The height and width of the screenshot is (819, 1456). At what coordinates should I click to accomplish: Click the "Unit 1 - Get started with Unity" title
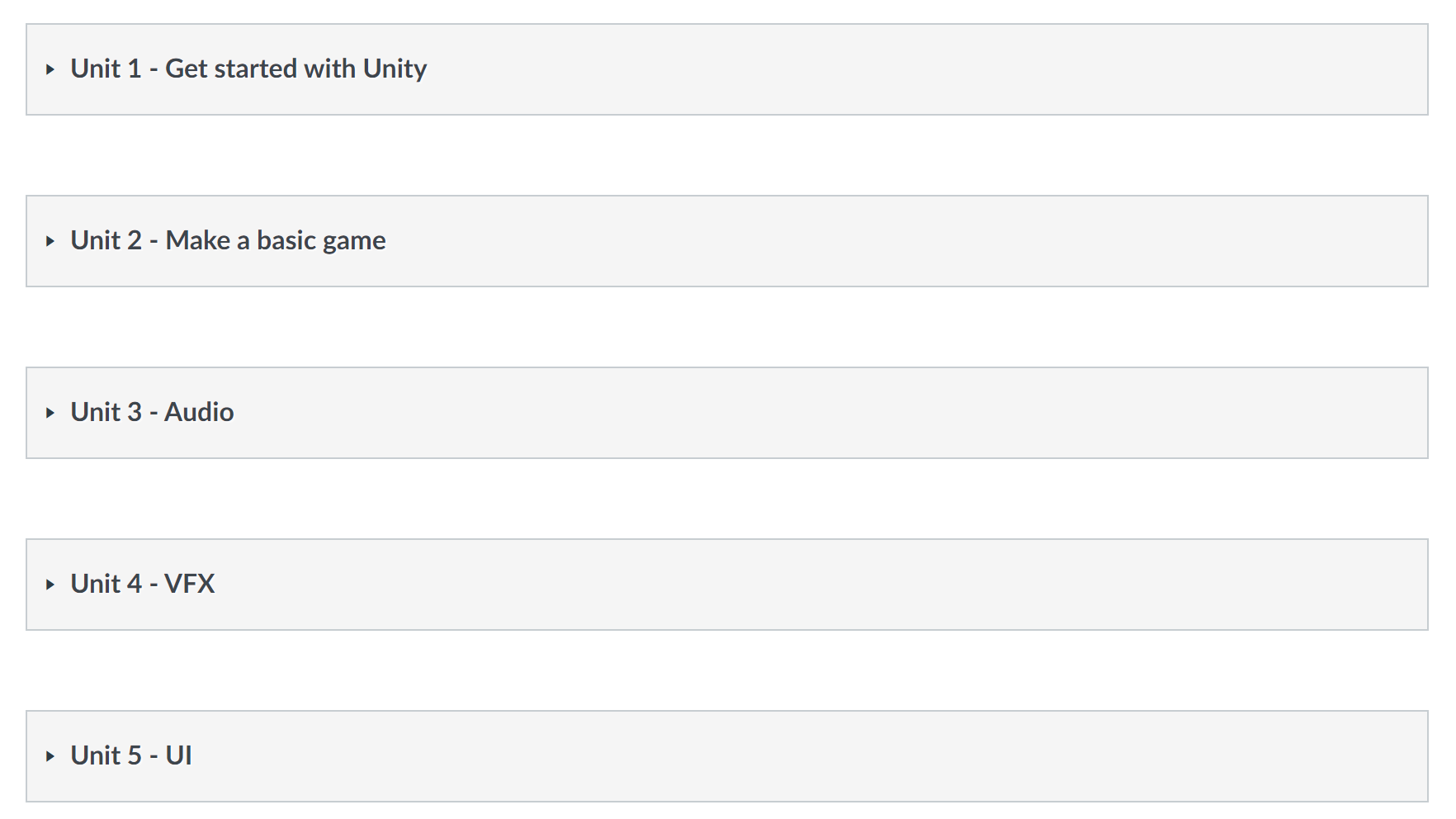click(x=248, y=69)
